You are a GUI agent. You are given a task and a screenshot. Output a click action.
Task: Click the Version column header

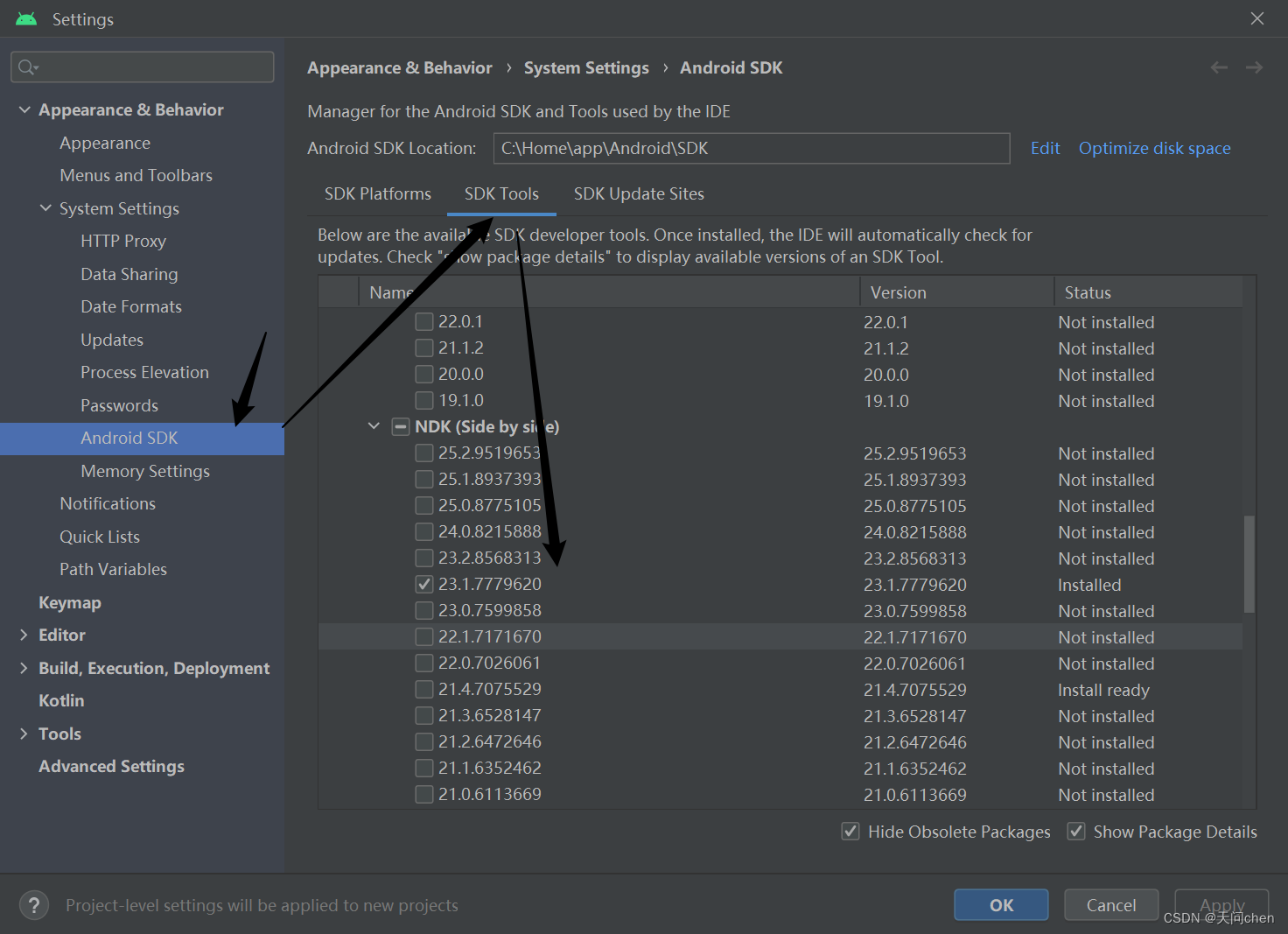[957, 292]
